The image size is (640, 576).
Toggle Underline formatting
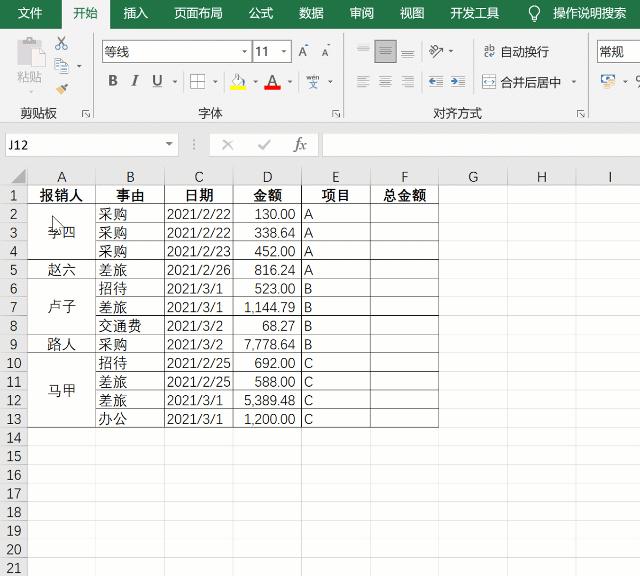(x=157, y=81)
